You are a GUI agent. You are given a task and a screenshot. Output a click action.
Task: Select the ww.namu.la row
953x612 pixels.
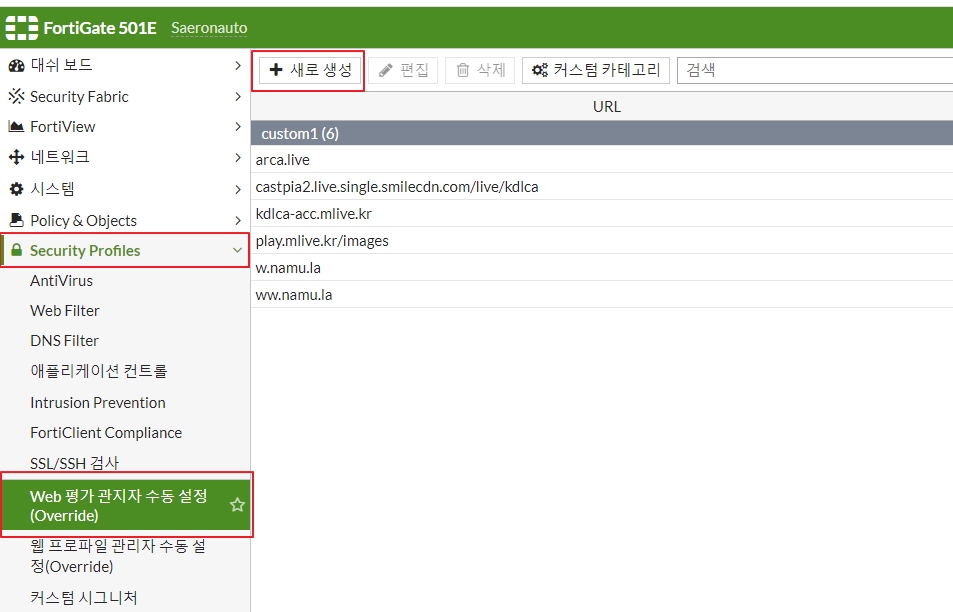[x=602, y=295]
